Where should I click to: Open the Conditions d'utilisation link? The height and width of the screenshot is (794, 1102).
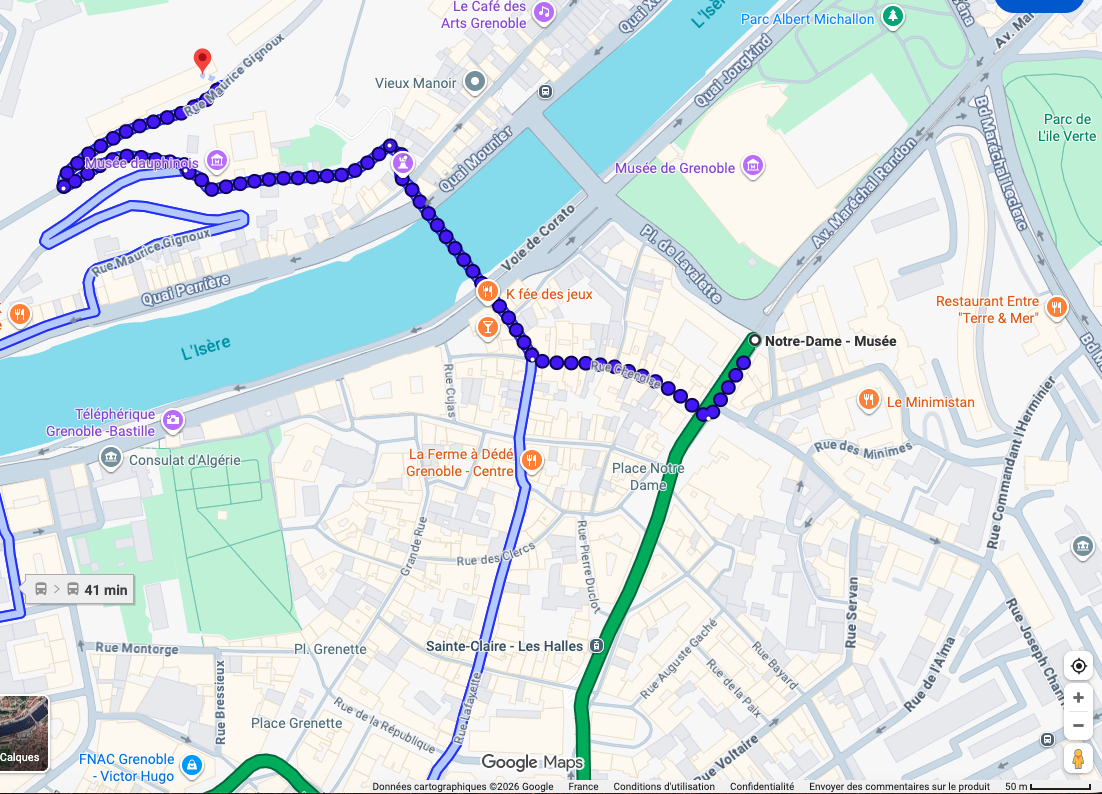point(663,787)
